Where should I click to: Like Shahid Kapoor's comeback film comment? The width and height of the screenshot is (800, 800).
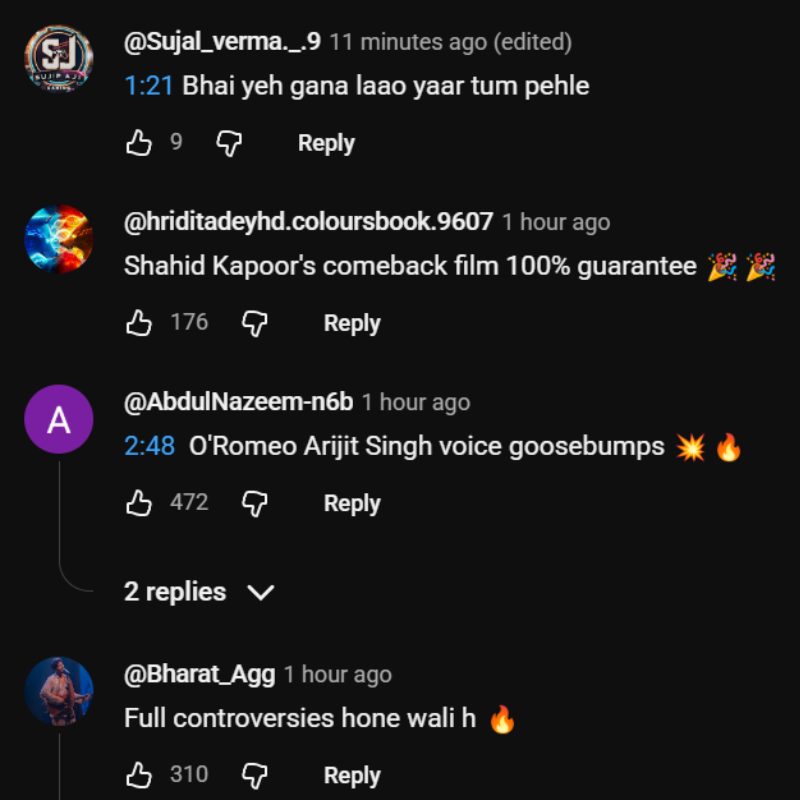[138, 323]
